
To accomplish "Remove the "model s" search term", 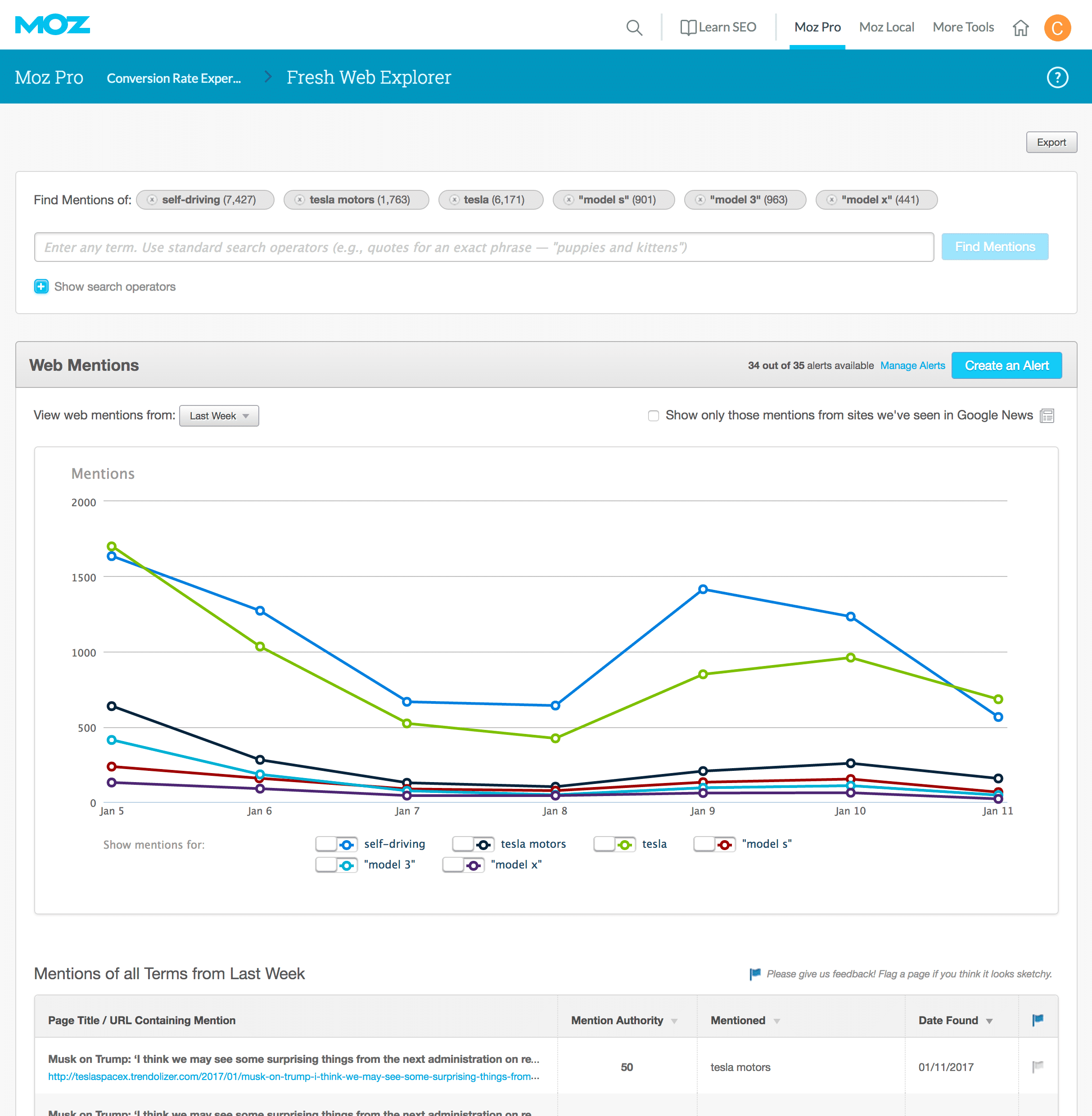I will 569,199.
